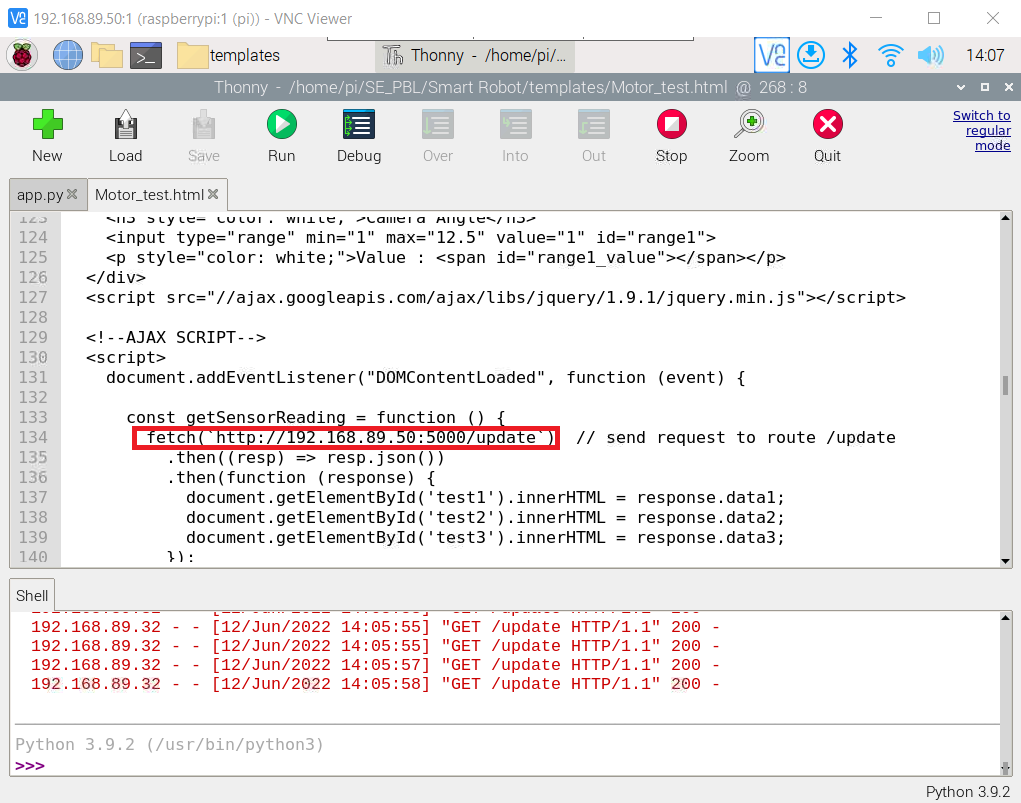Click the test1 innerHTML assignment line

[485, 498]
